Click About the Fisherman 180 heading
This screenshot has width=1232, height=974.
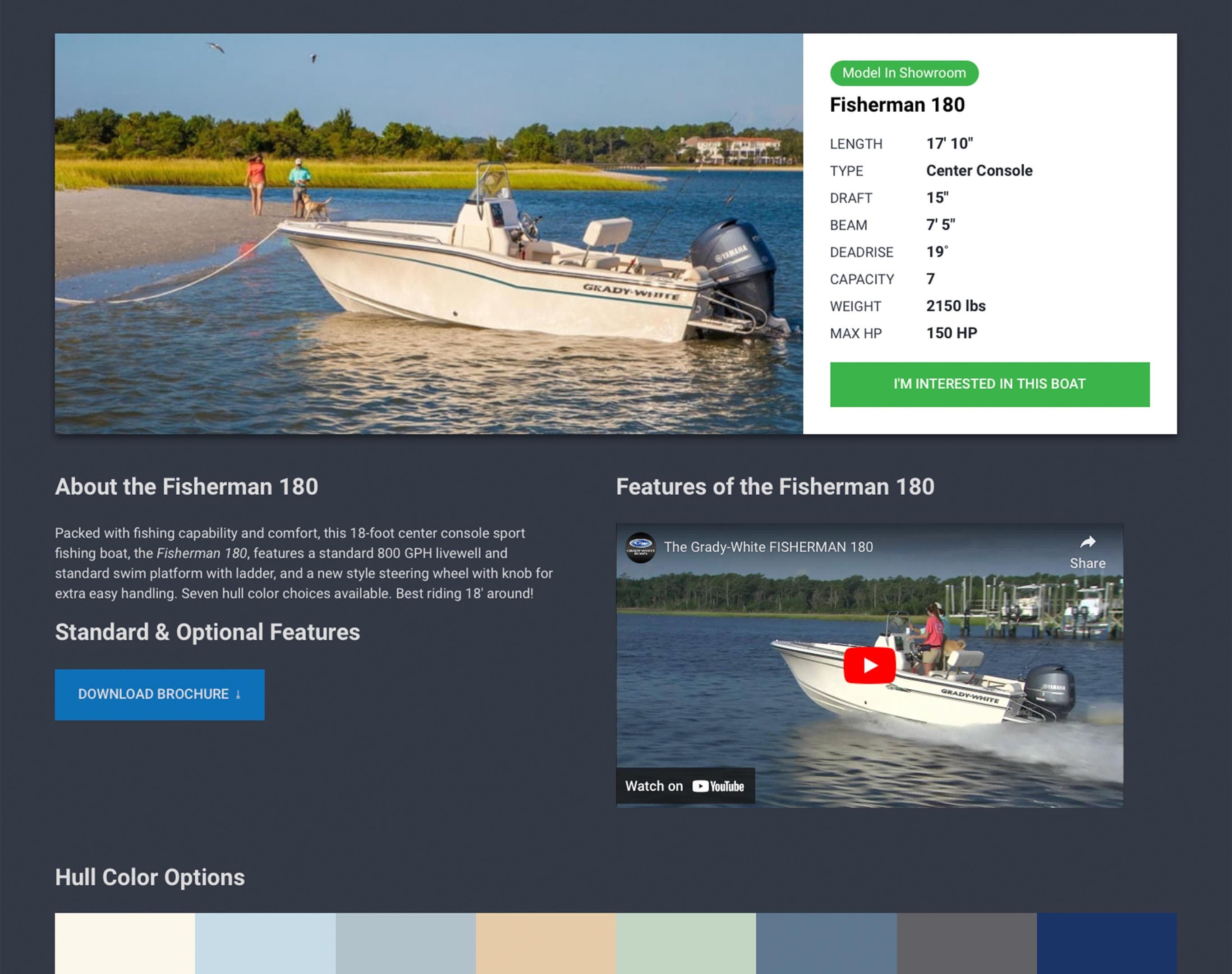[187, 487]
